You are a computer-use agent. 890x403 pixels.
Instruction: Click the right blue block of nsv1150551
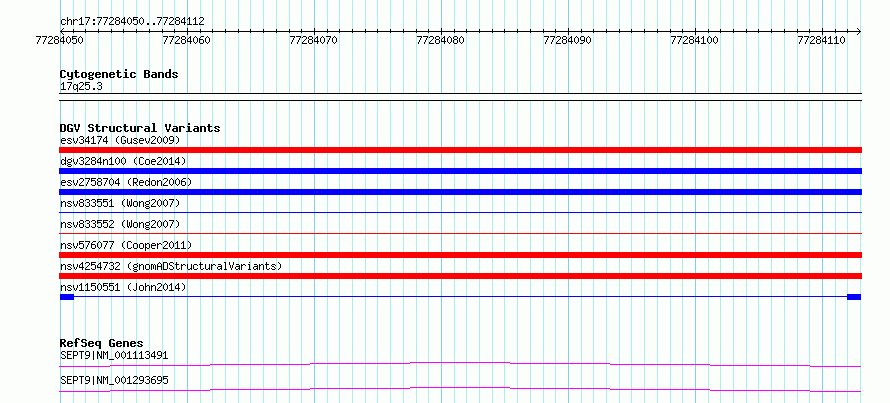(854, 297)
